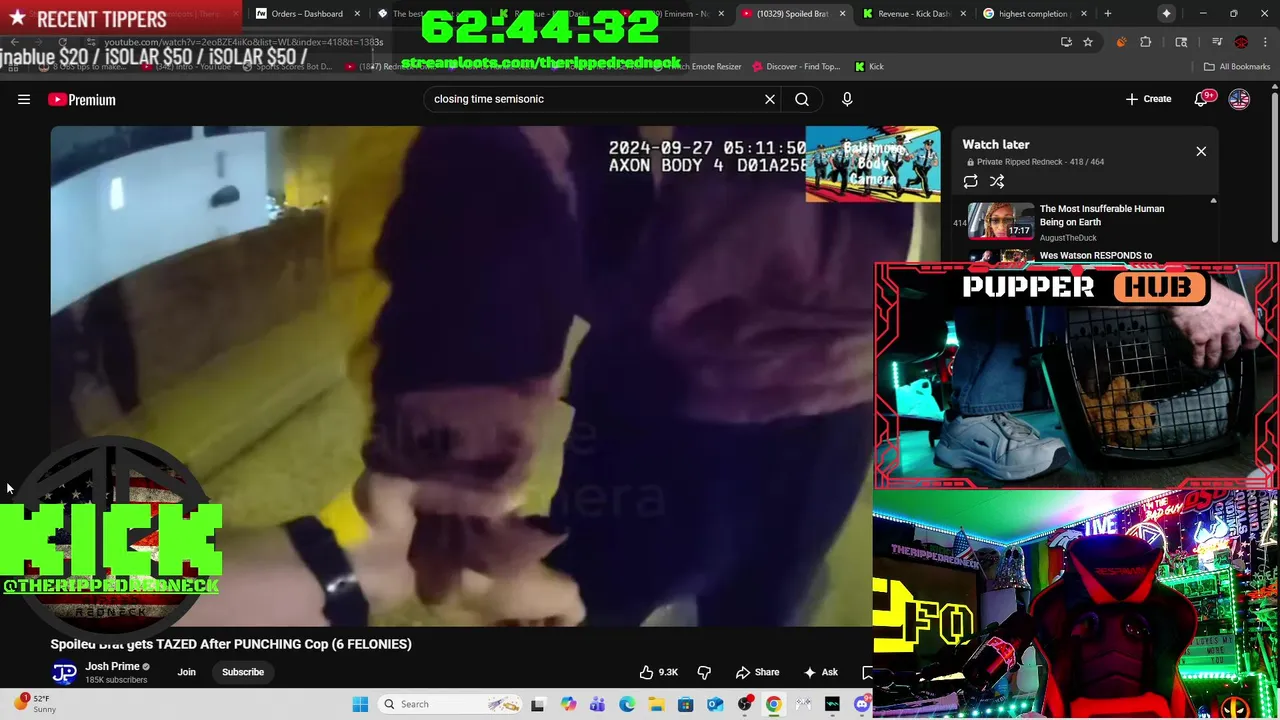1280x720 pixels.
Task: Open Microsoft Teams from the taskbar
Action: coord(597,704)
